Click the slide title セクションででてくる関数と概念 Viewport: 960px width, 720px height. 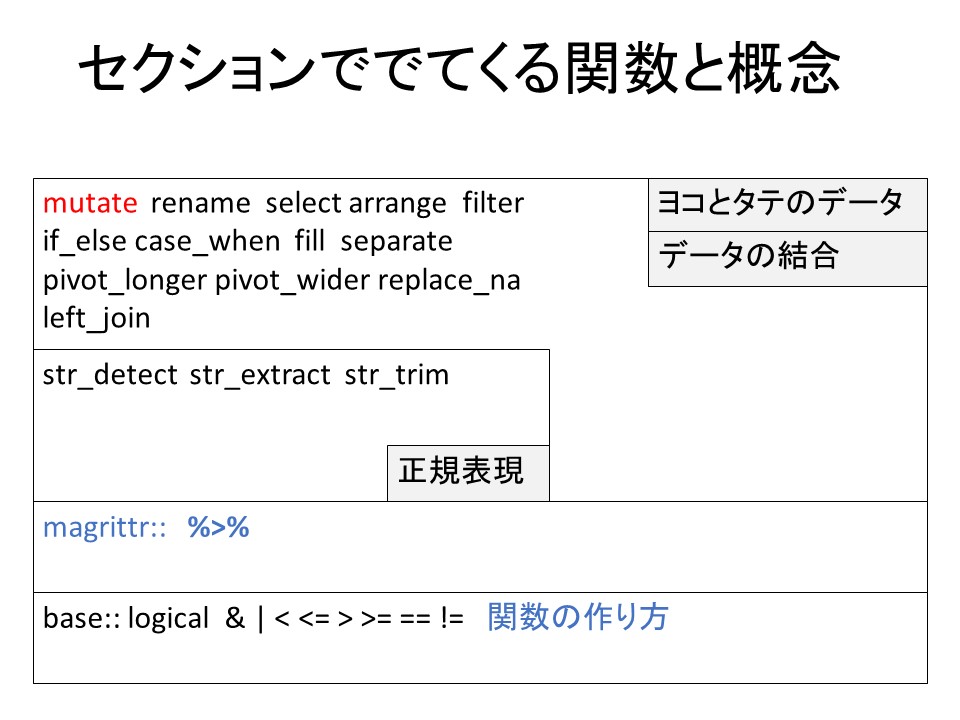point(459,71)
